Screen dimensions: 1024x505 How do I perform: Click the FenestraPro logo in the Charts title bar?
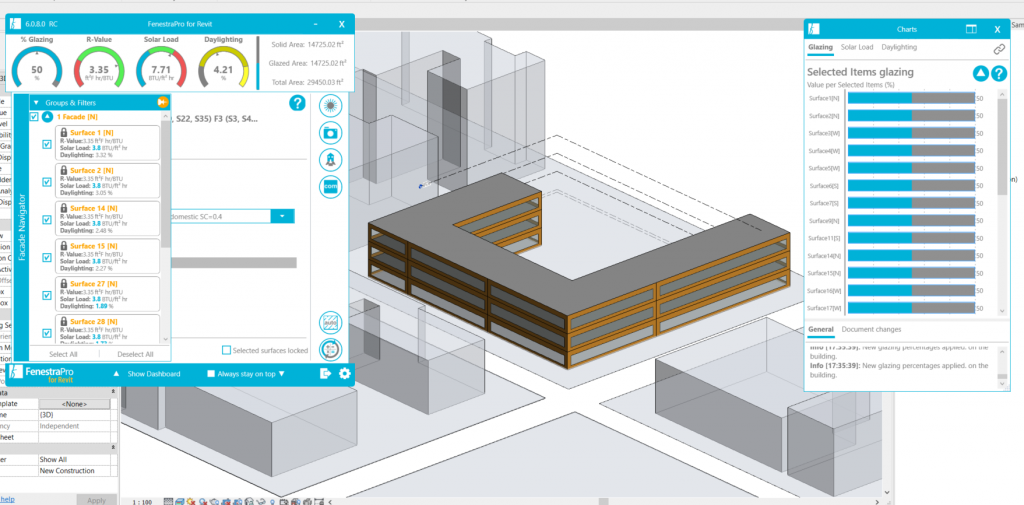pyautogui.click(x=814, y=29)
